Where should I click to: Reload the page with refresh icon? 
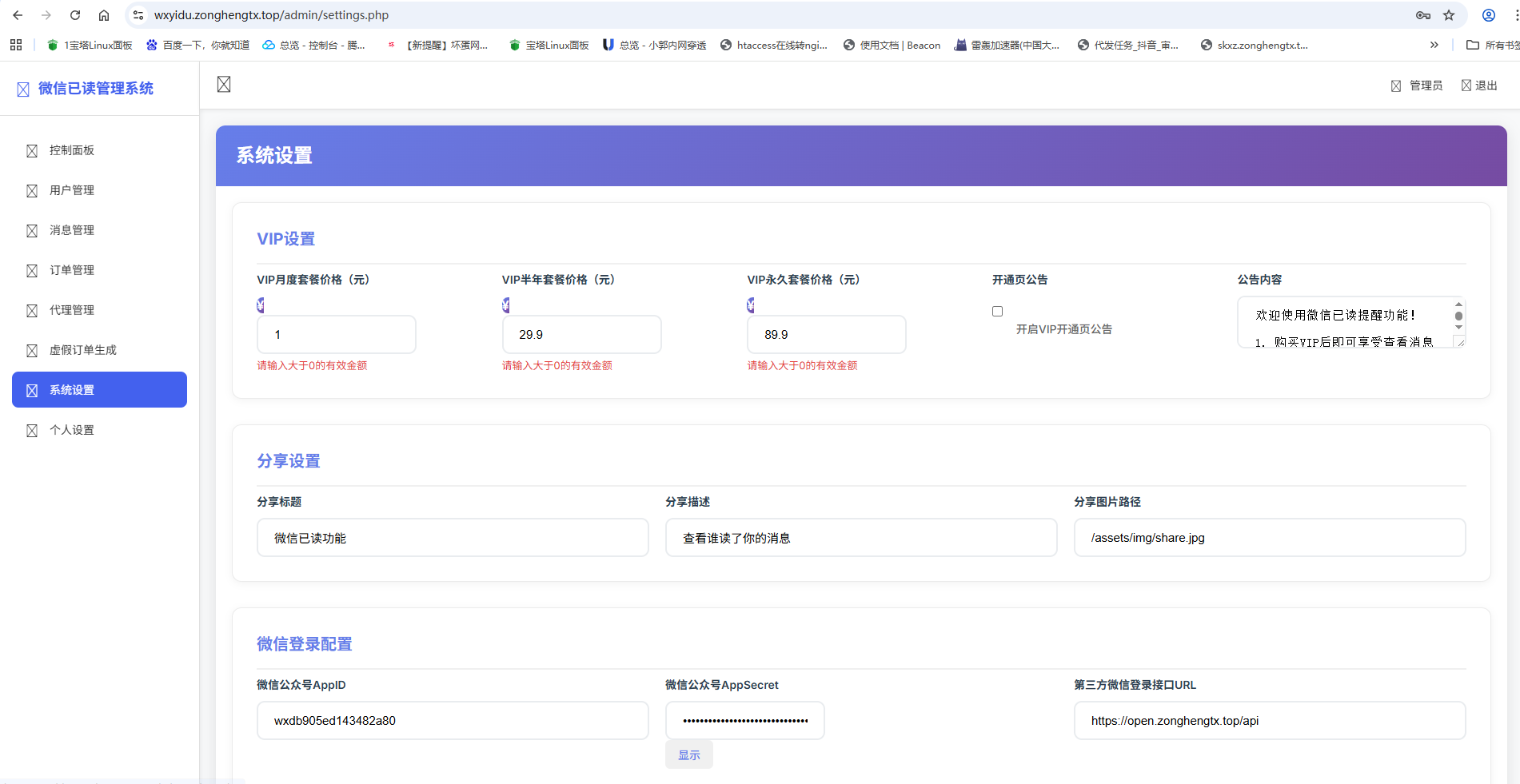(75, 15)
